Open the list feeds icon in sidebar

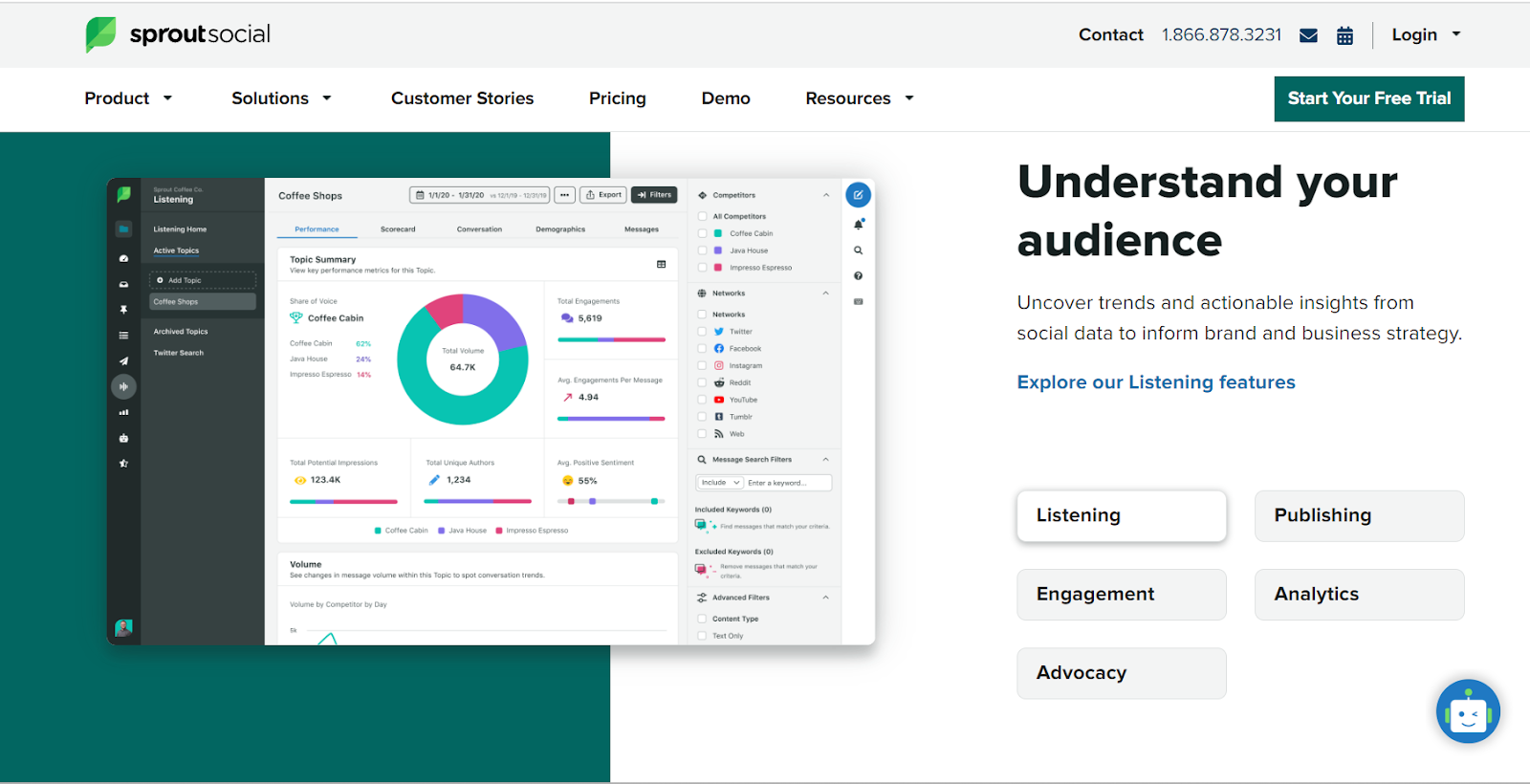123,336
